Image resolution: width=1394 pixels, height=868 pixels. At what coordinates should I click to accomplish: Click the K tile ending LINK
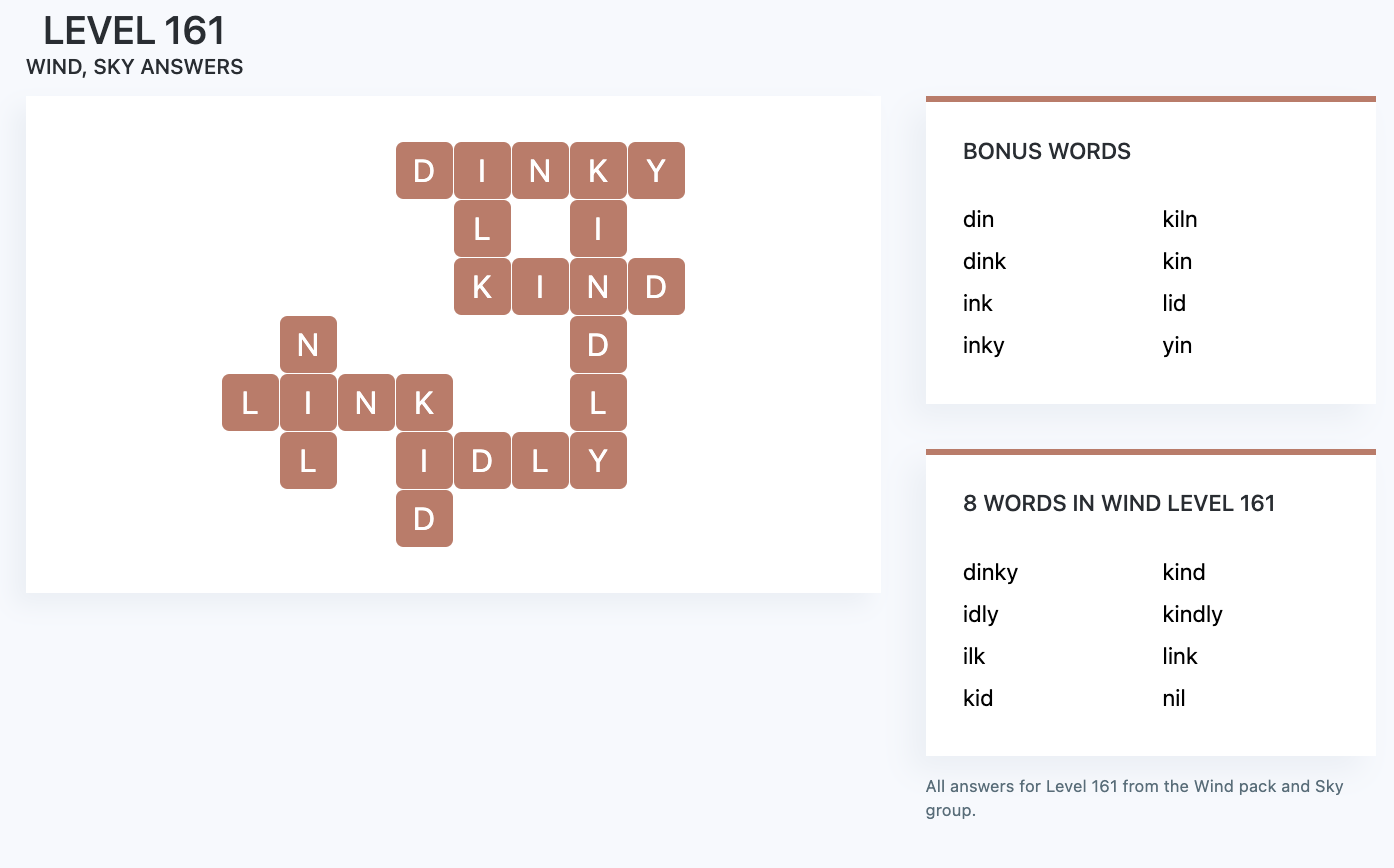424,403
